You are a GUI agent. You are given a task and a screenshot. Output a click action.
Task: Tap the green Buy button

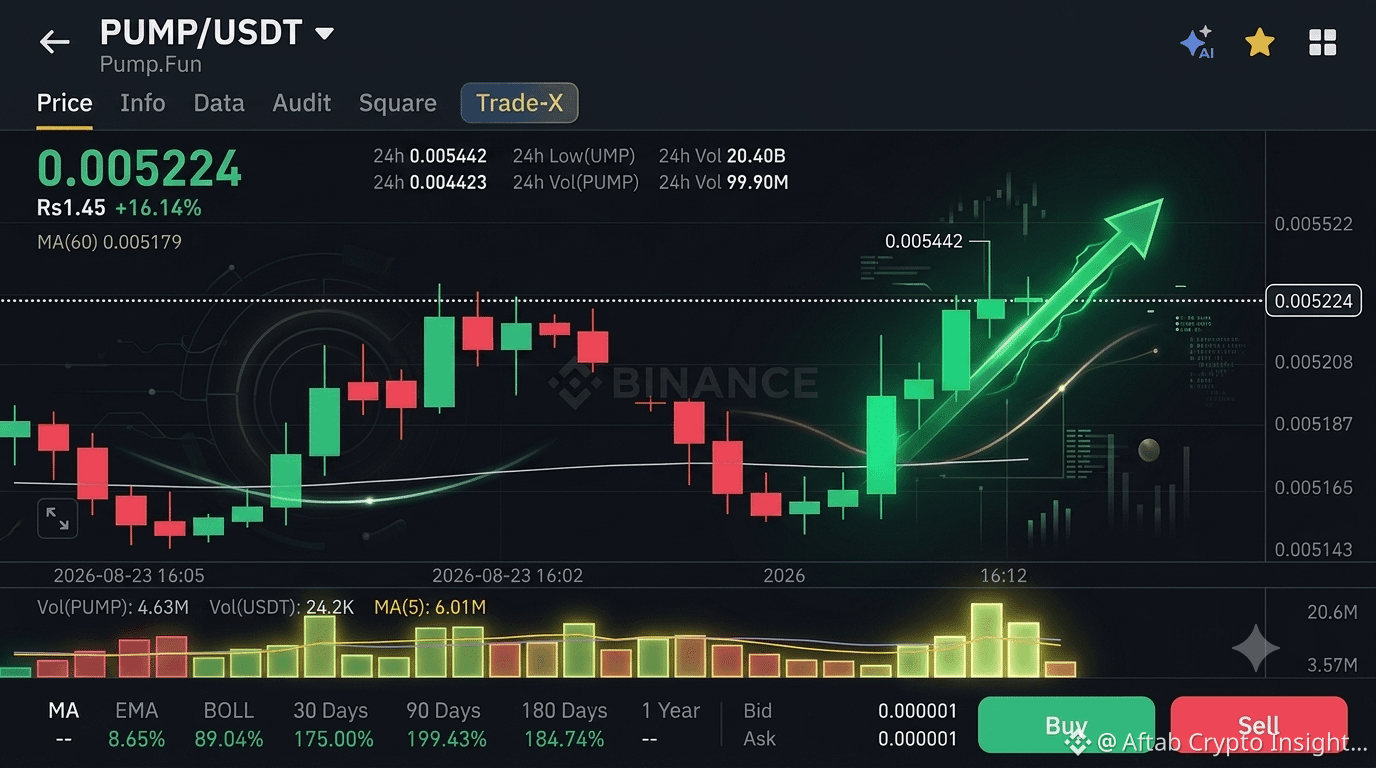[1066, 725]
